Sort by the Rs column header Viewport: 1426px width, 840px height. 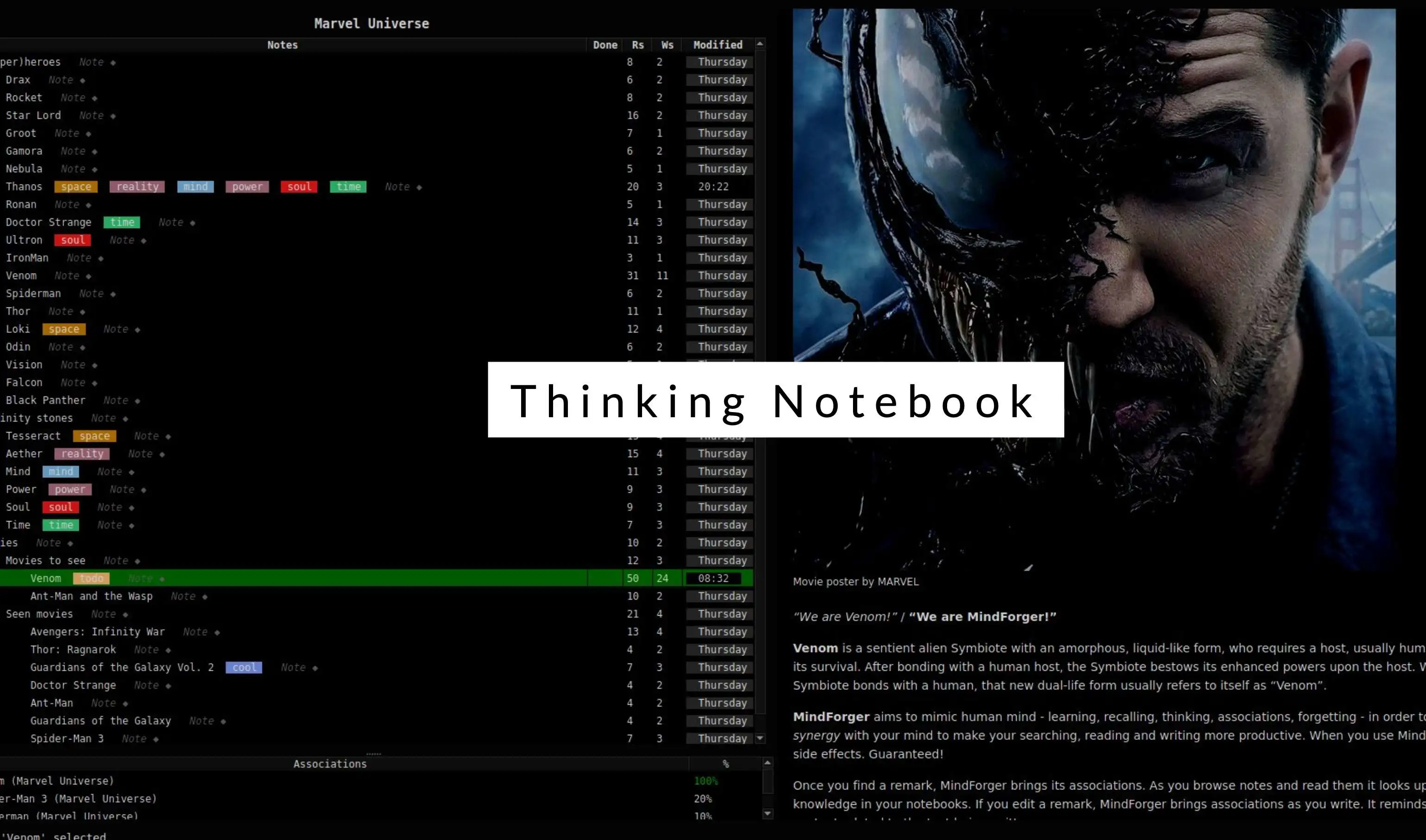(637, 45)
